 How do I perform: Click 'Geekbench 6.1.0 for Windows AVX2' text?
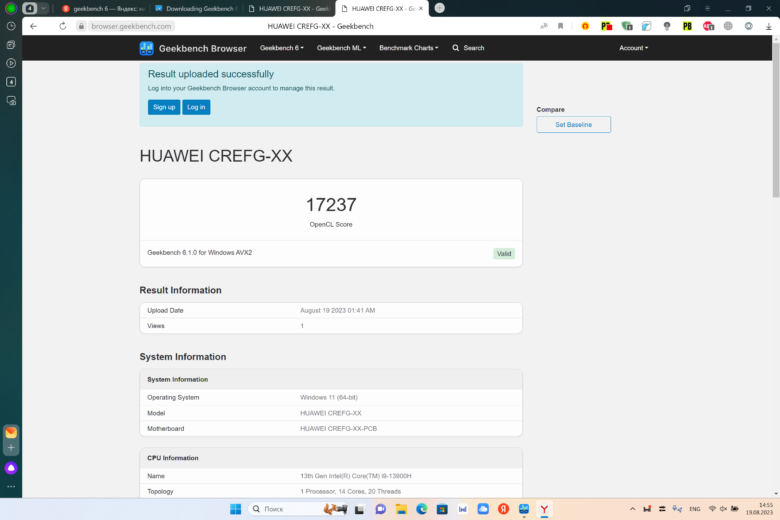coord(199,253)
